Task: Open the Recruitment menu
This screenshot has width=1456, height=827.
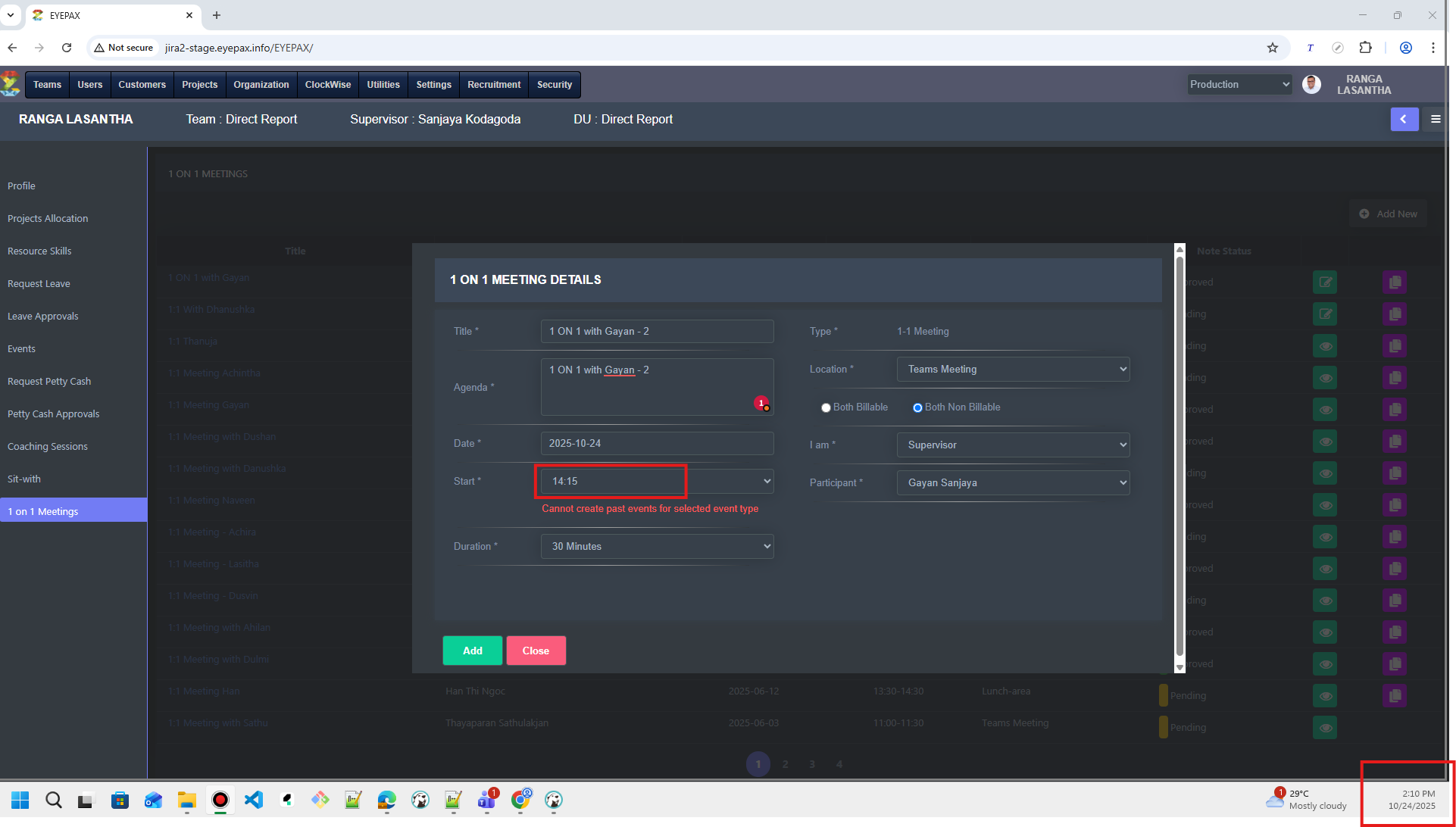Action: pos(494,85)
